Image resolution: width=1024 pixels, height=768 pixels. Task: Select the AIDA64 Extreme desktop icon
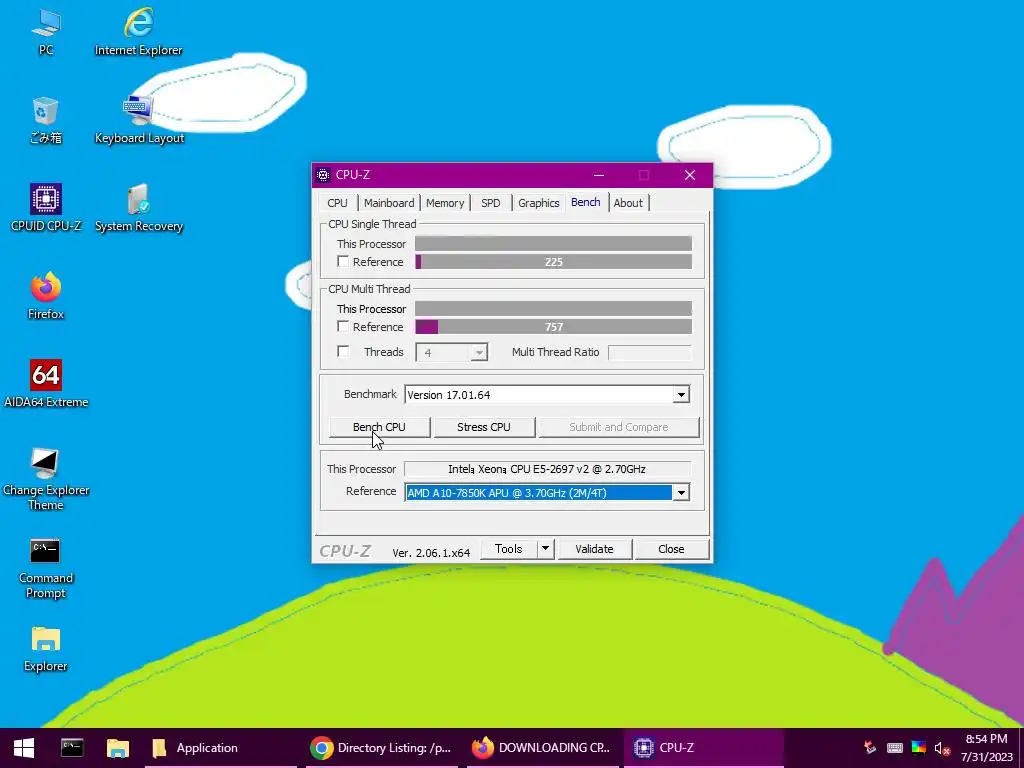[x=46, y=384]
